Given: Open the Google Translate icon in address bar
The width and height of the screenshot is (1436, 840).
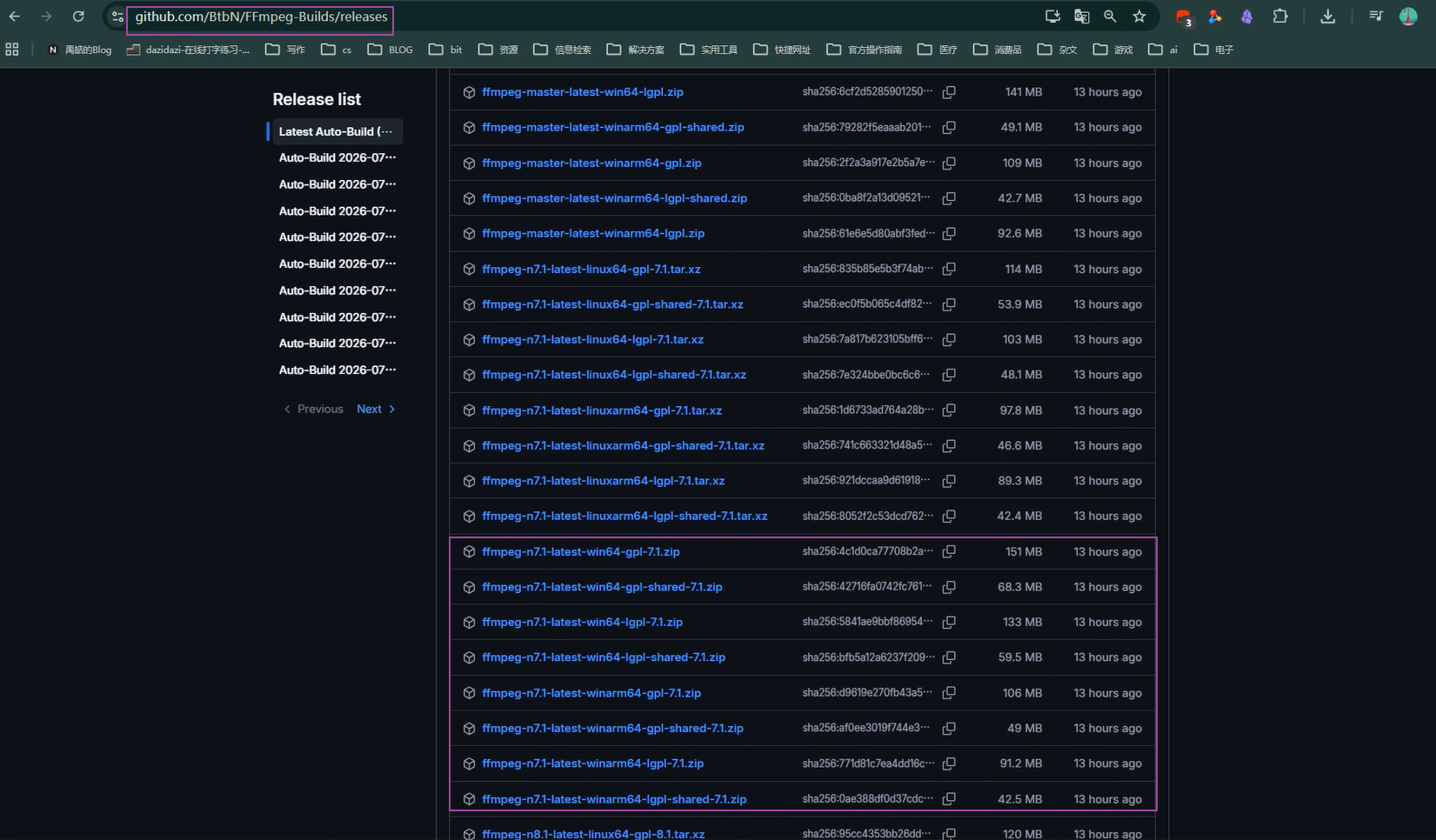Looking at the screenshot, I should [x=1081, y=17].
